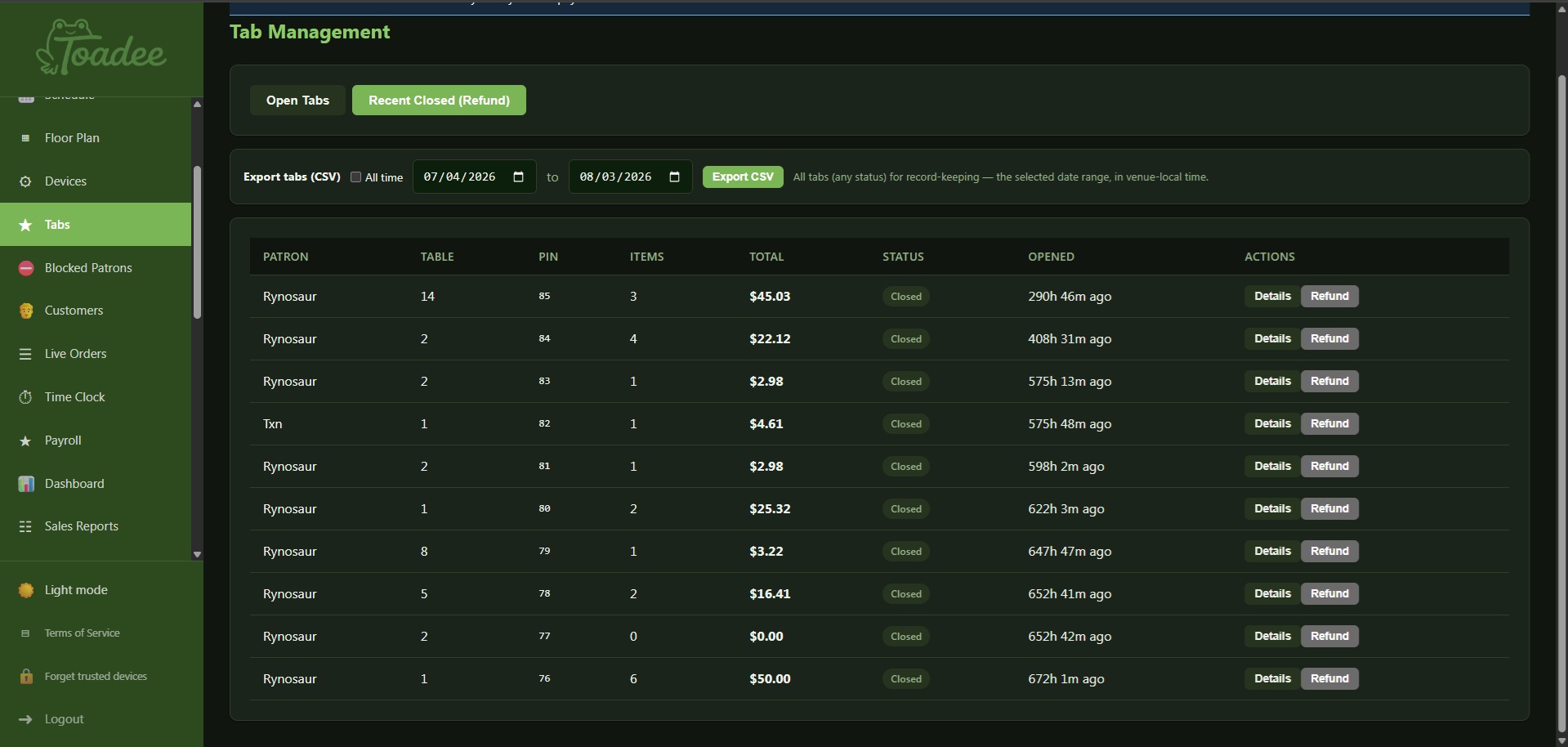
Task: Click the Blocked Patrons red icon
Action: 26,268
